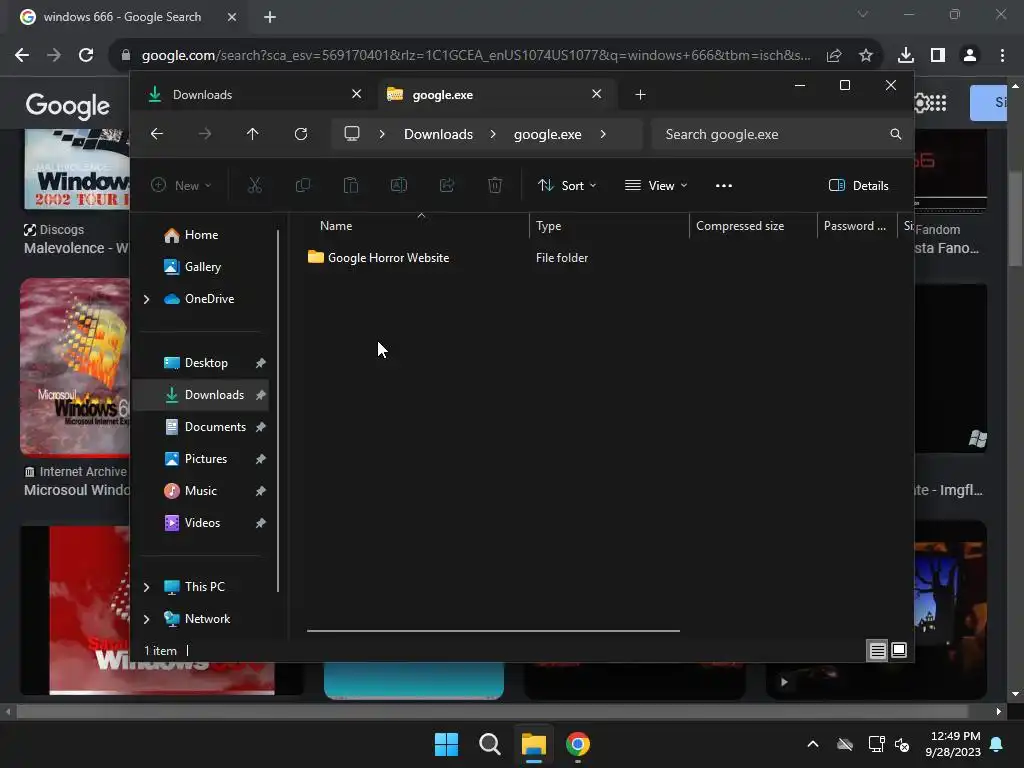Toggle the Details pane

point(858,185)
